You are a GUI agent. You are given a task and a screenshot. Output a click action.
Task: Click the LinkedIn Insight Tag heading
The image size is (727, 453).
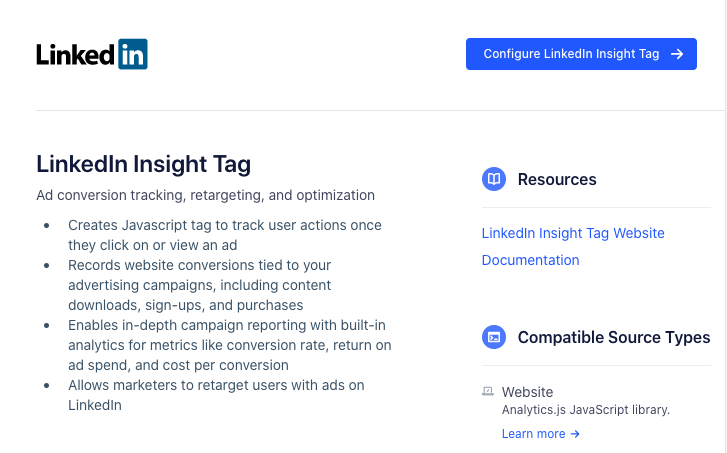143,164
